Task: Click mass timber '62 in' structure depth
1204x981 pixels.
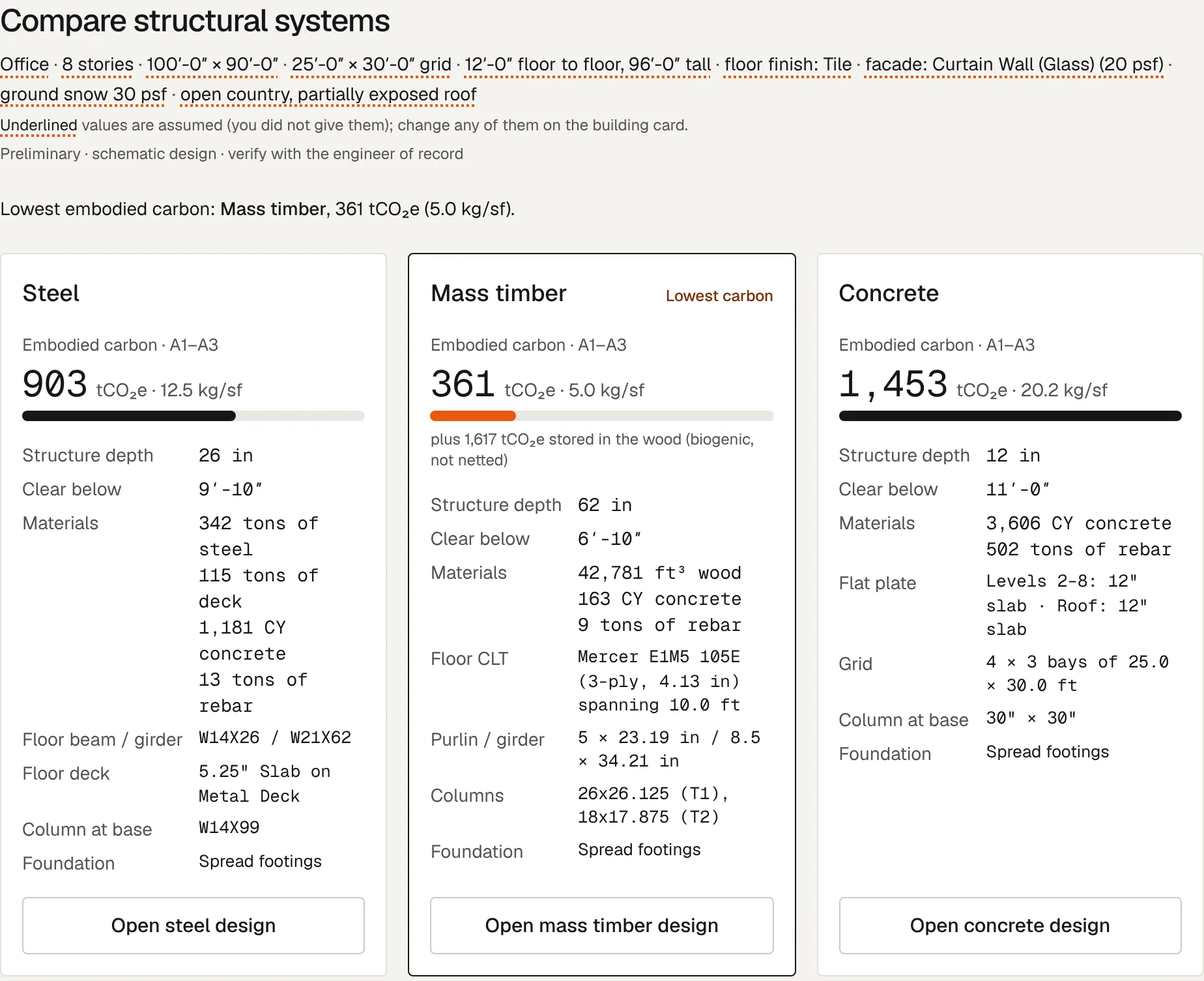Action: coord(605,505)
